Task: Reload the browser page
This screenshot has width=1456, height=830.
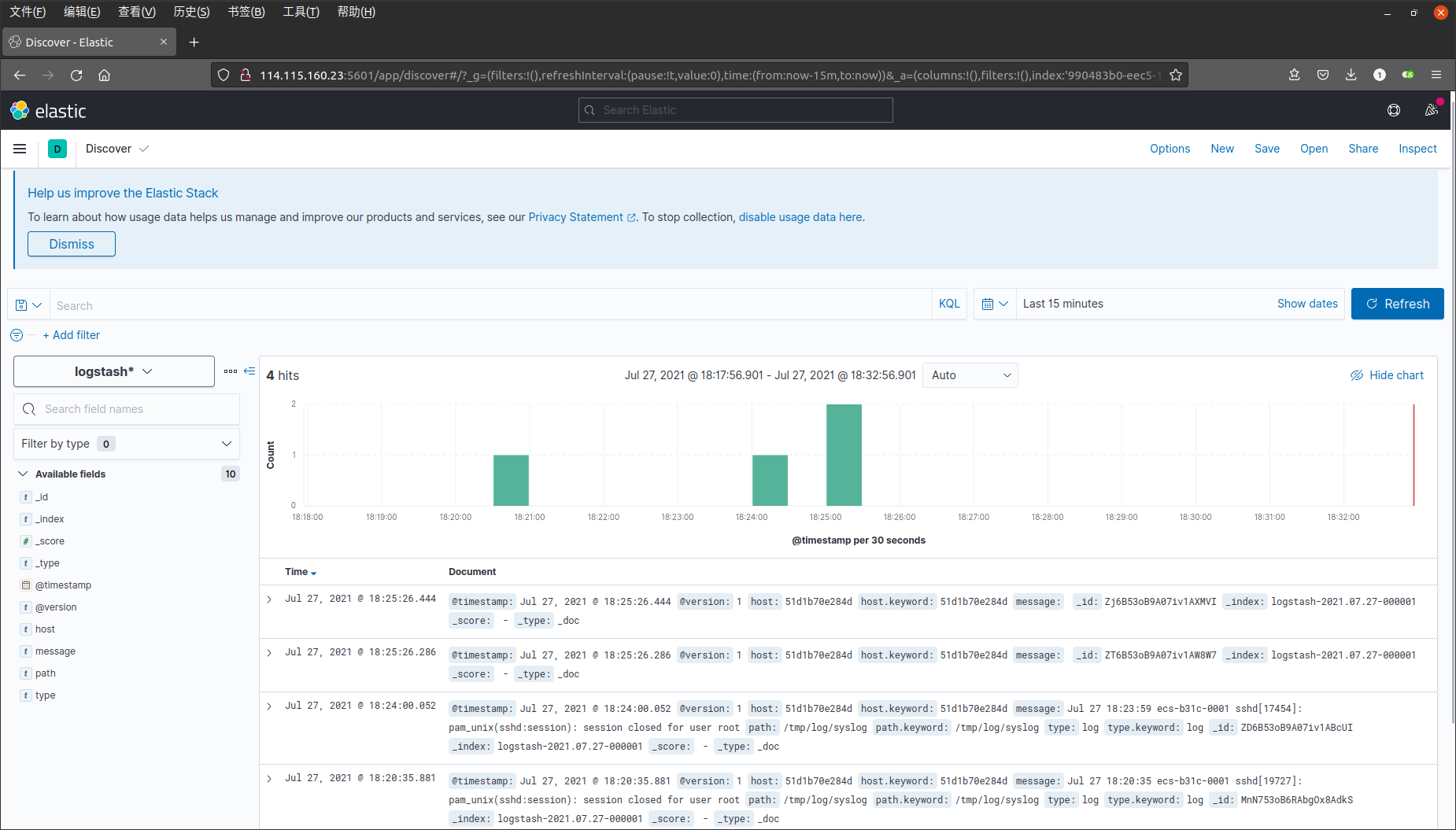Action: pyautogui.click(x=76, y=76)
